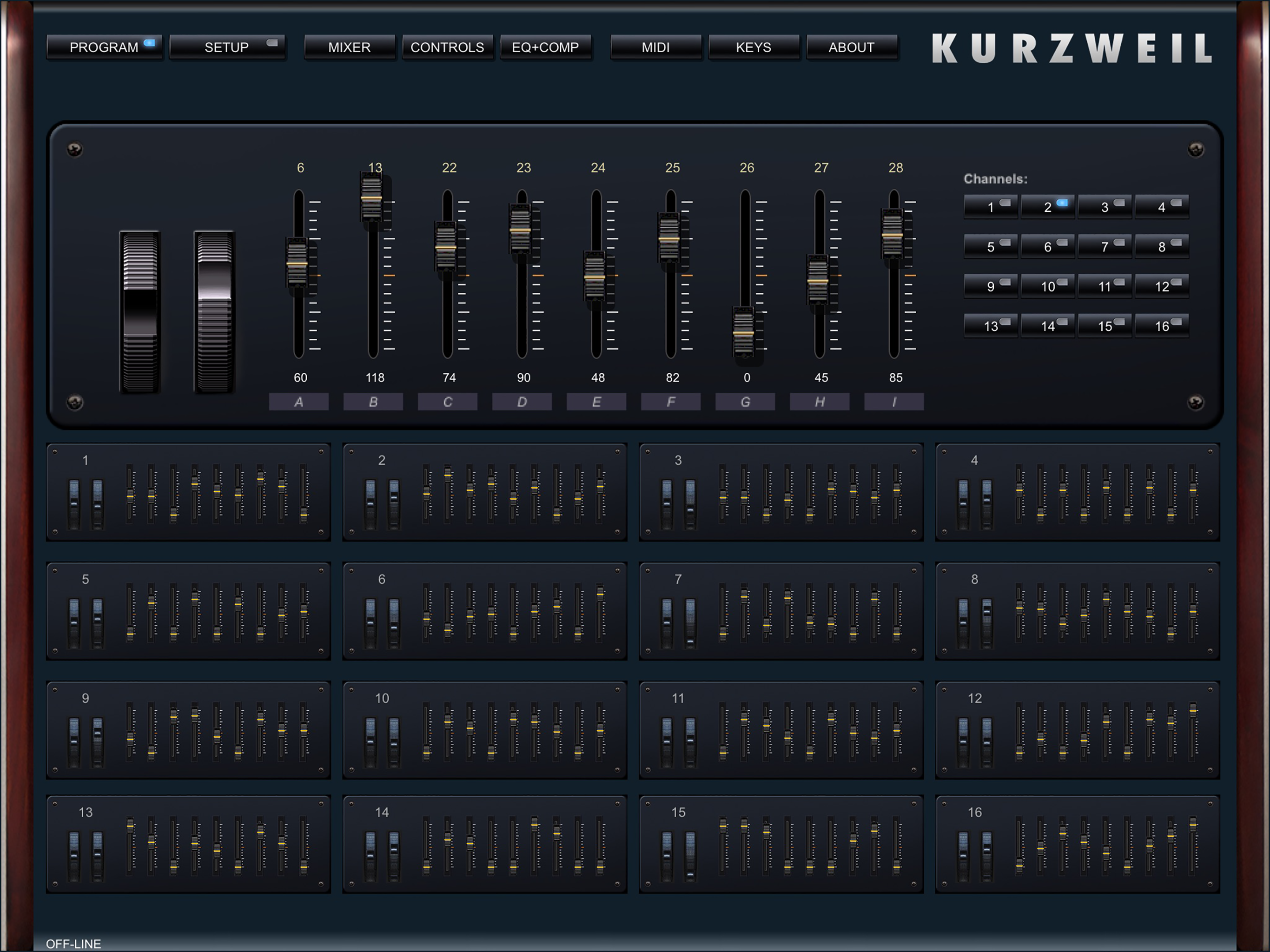Screen dimensions: 1270x952
Task: Select channel 9 button
Action: (991, 286)
